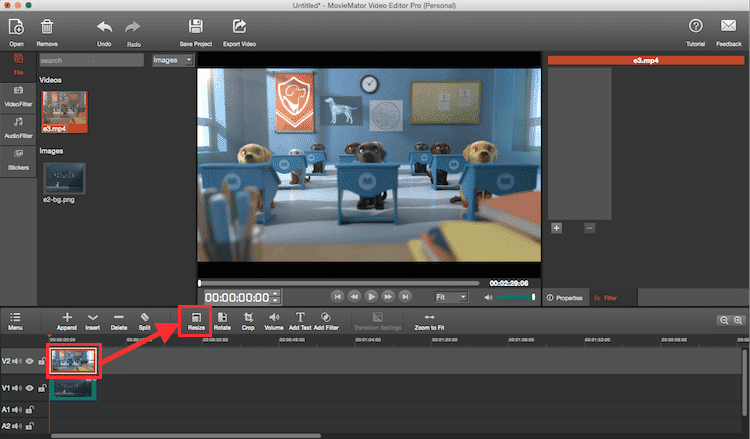The height and width of the screenshot is (439, 750).
Task: Click the rewind playback button
Action: (x=354, y=297)
